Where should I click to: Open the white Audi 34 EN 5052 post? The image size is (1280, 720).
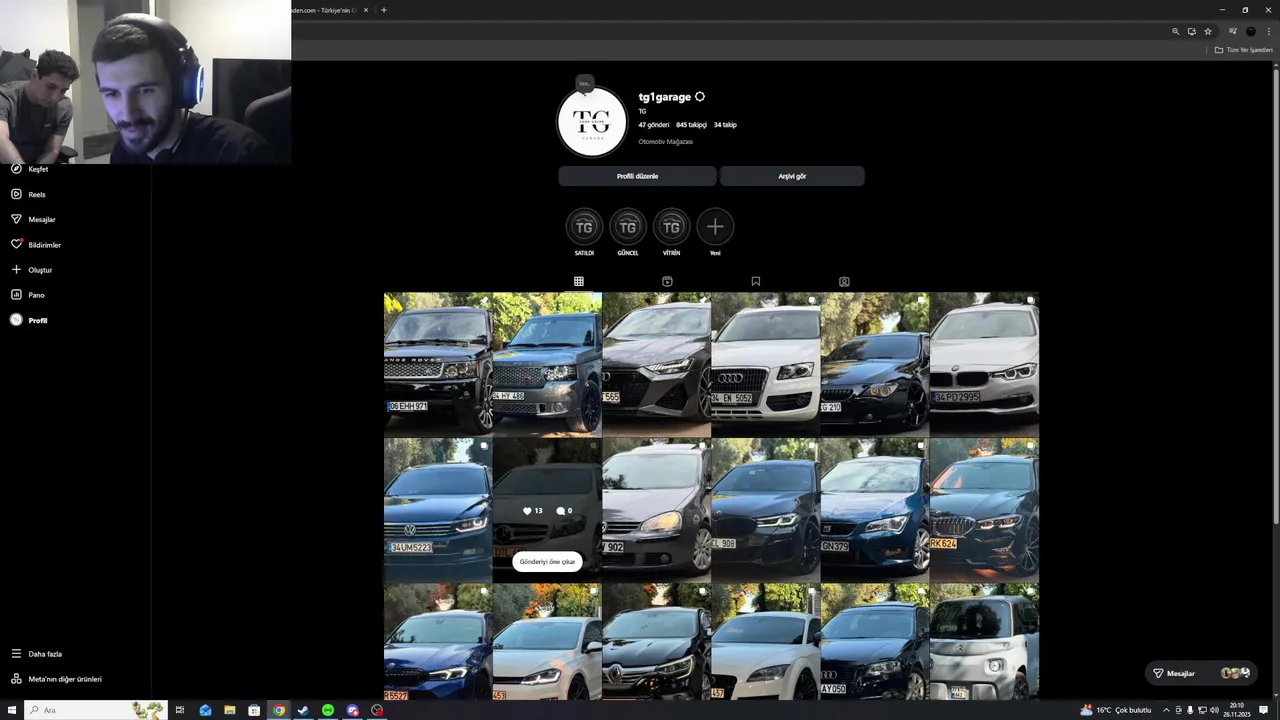coord(765,364)
